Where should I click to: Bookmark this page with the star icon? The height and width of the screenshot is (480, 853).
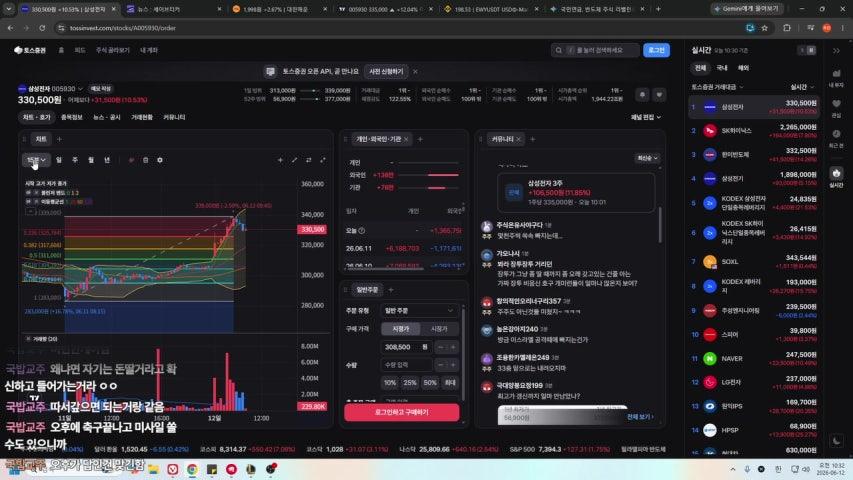coord(764,28)
